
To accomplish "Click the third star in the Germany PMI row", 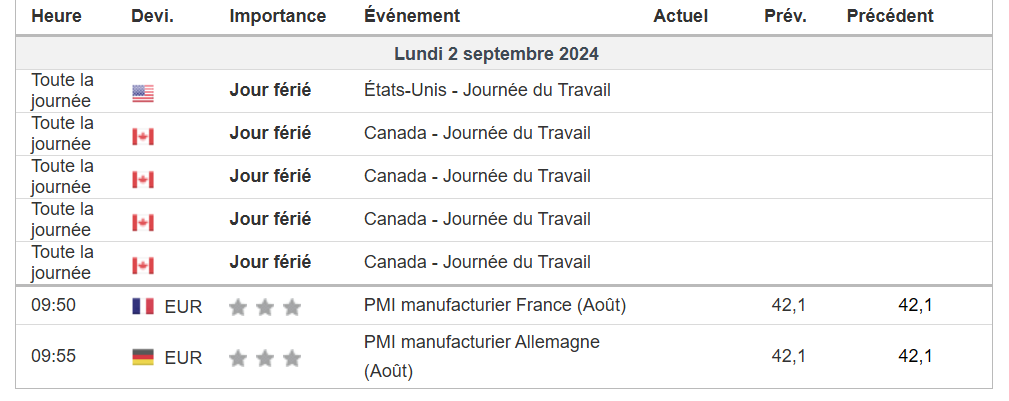I will point(291,357).
